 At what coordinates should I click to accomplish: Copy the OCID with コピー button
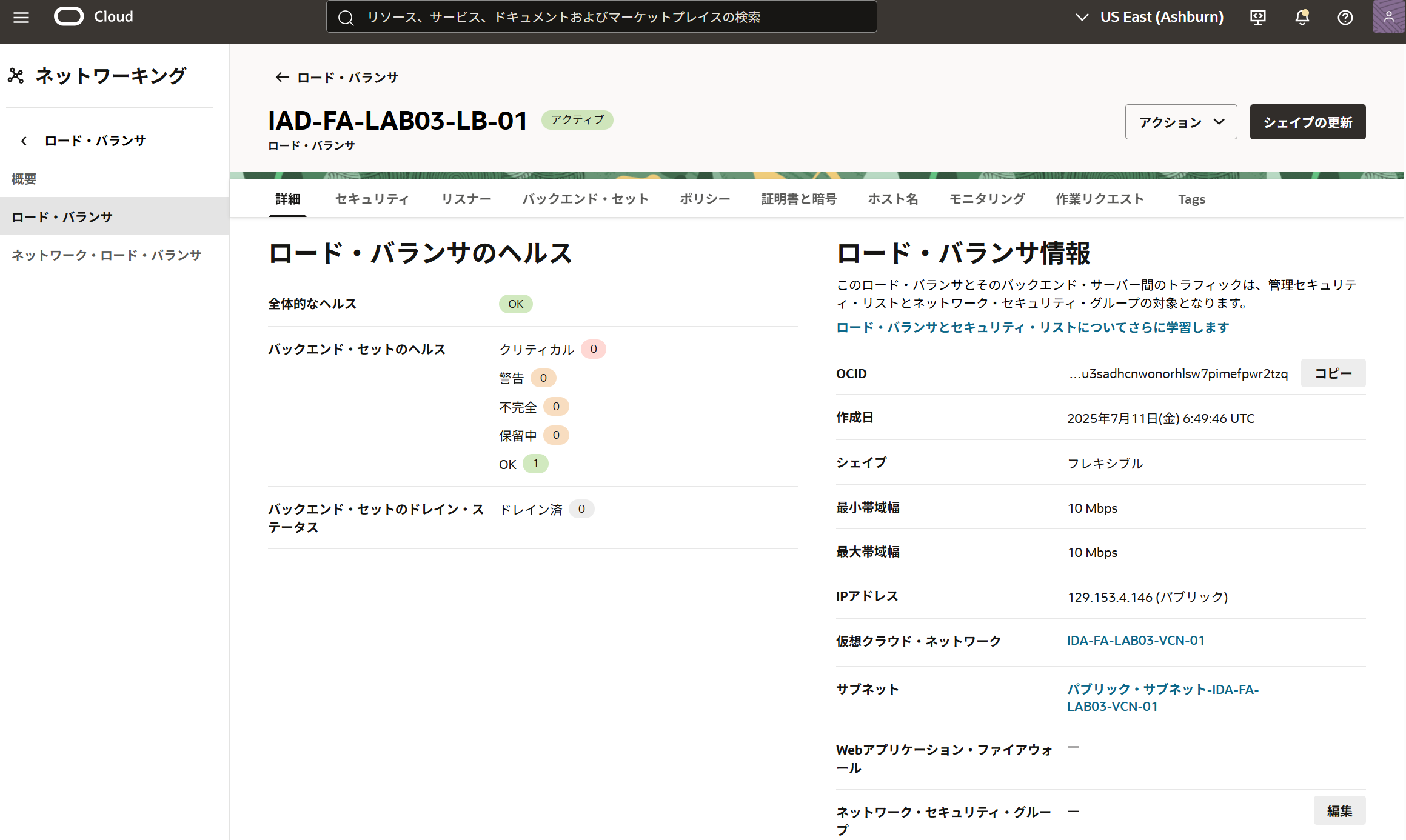[x=1333, y=373]
